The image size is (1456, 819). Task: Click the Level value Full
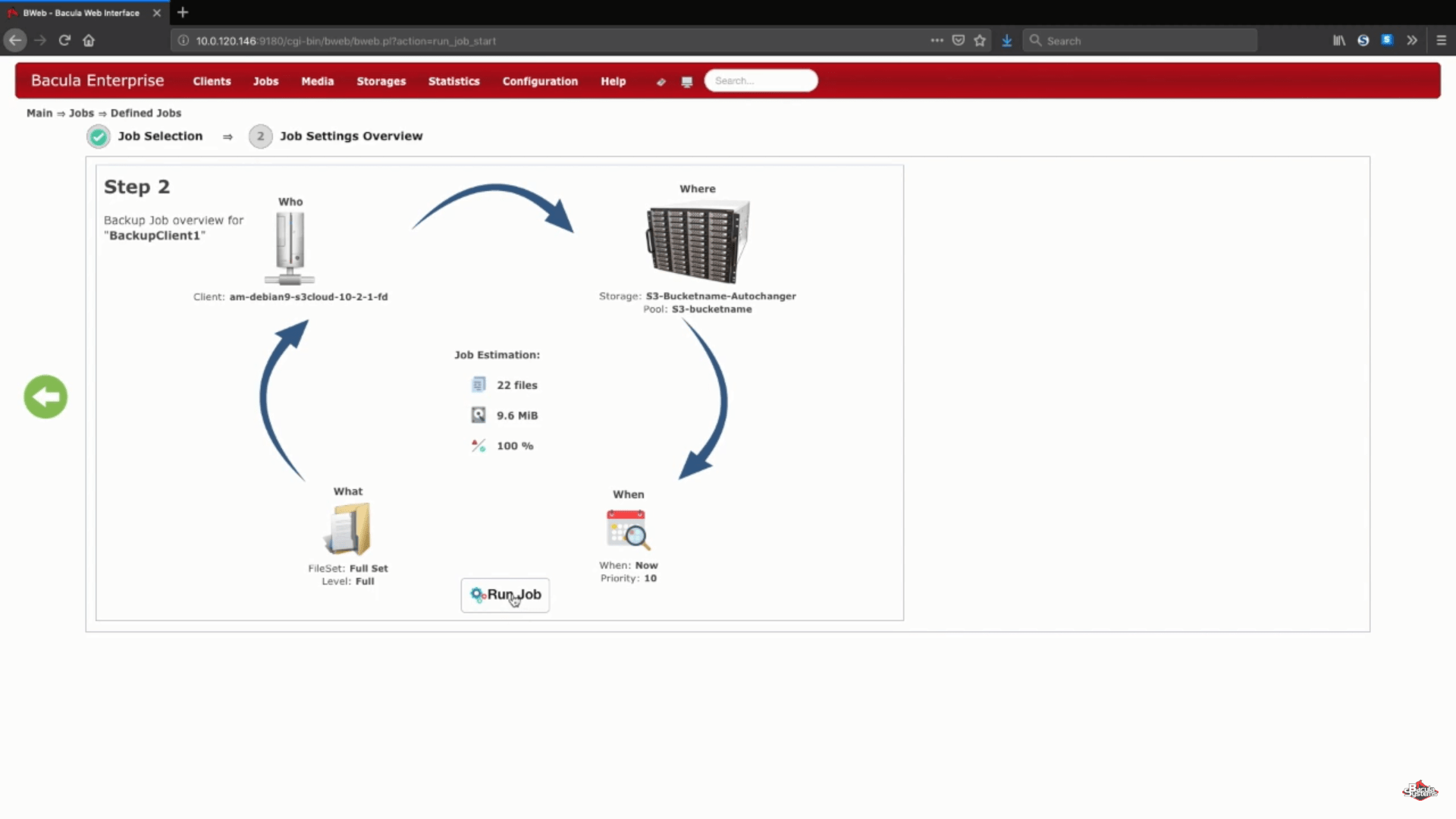(x=365, y=581)
